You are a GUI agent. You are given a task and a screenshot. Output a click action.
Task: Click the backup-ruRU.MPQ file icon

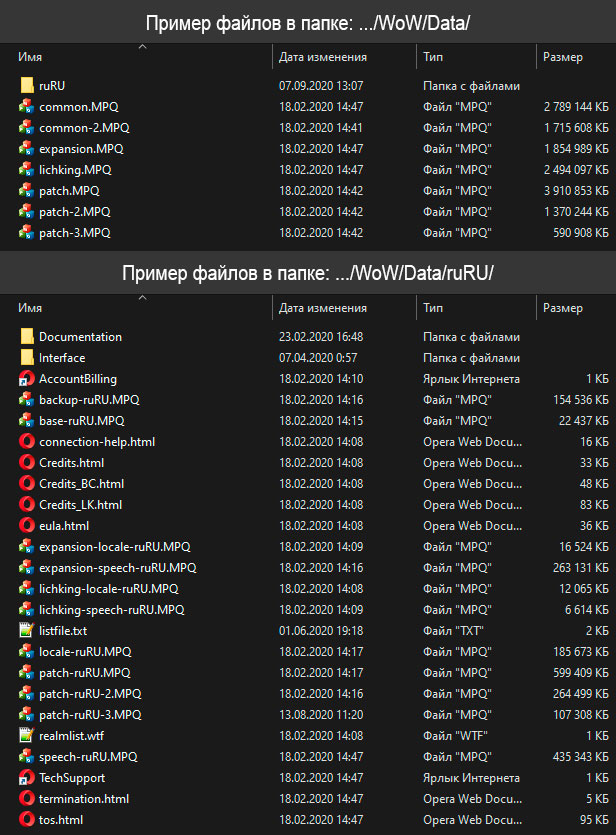coord(27,399)
